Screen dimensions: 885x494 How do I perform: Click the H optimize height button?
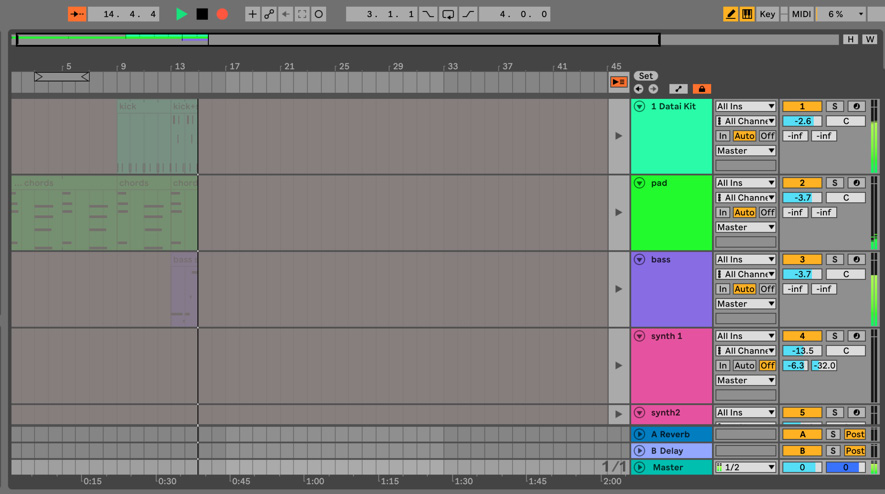[x=850, y=39]
